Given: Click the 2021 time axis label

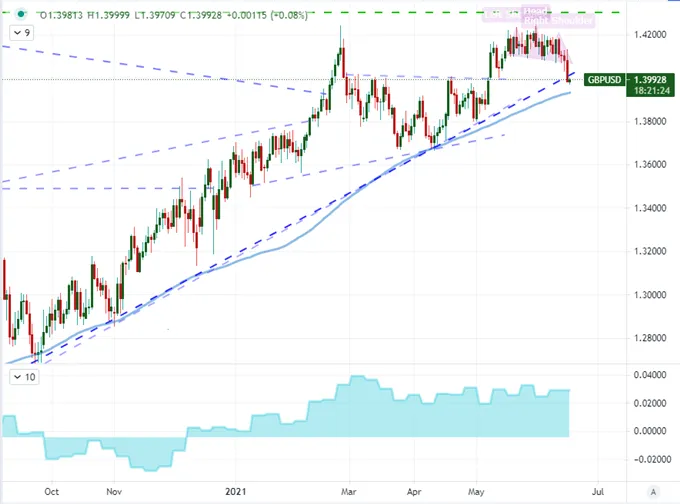Looking at the screenshot, I should tap(235, 492).
